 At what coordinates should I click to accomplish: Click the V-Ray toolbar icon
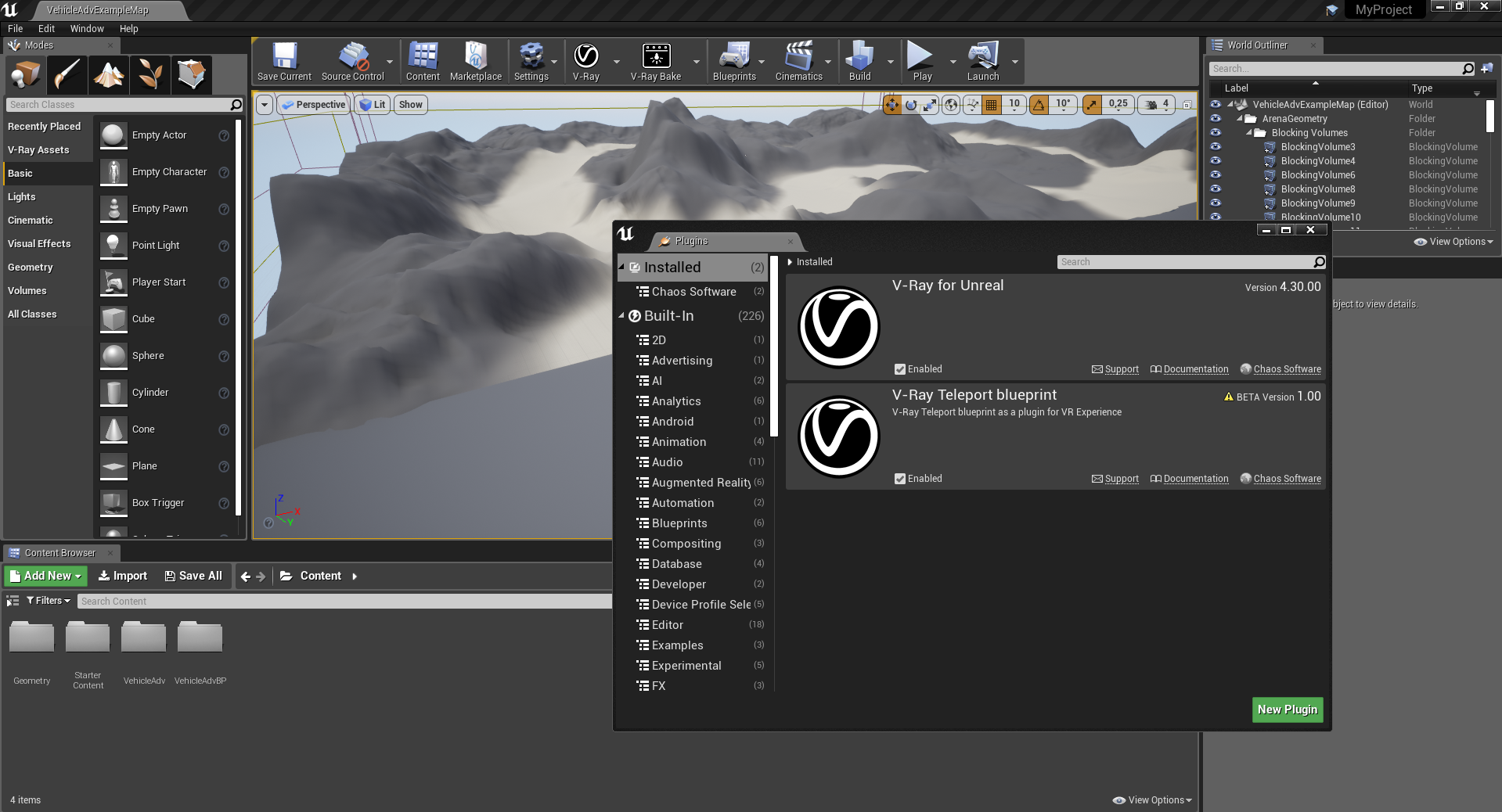[x=586, y=61]
